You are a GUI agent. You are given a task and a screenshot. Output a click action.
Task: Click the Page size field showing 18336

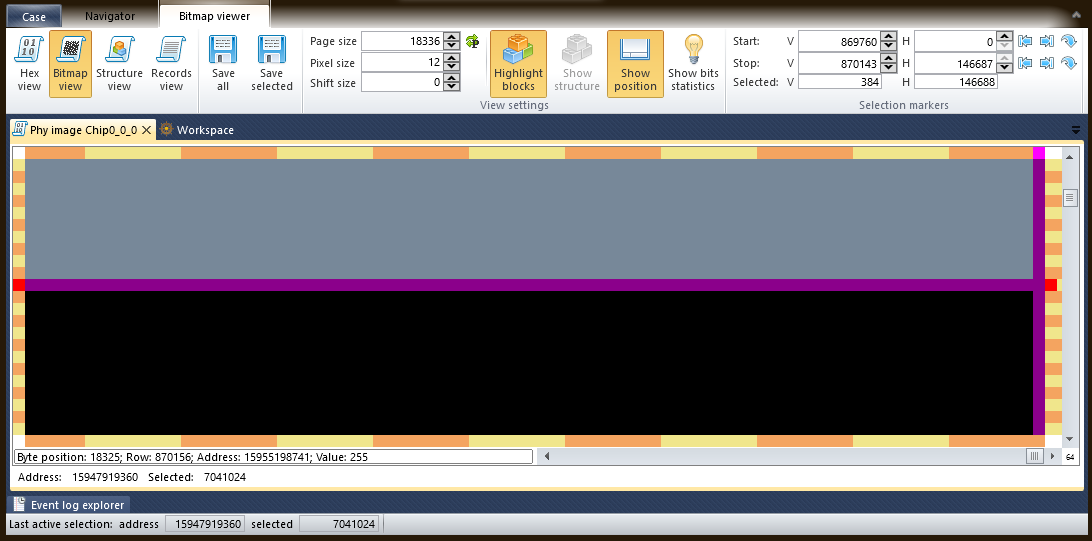coord(403,42)
